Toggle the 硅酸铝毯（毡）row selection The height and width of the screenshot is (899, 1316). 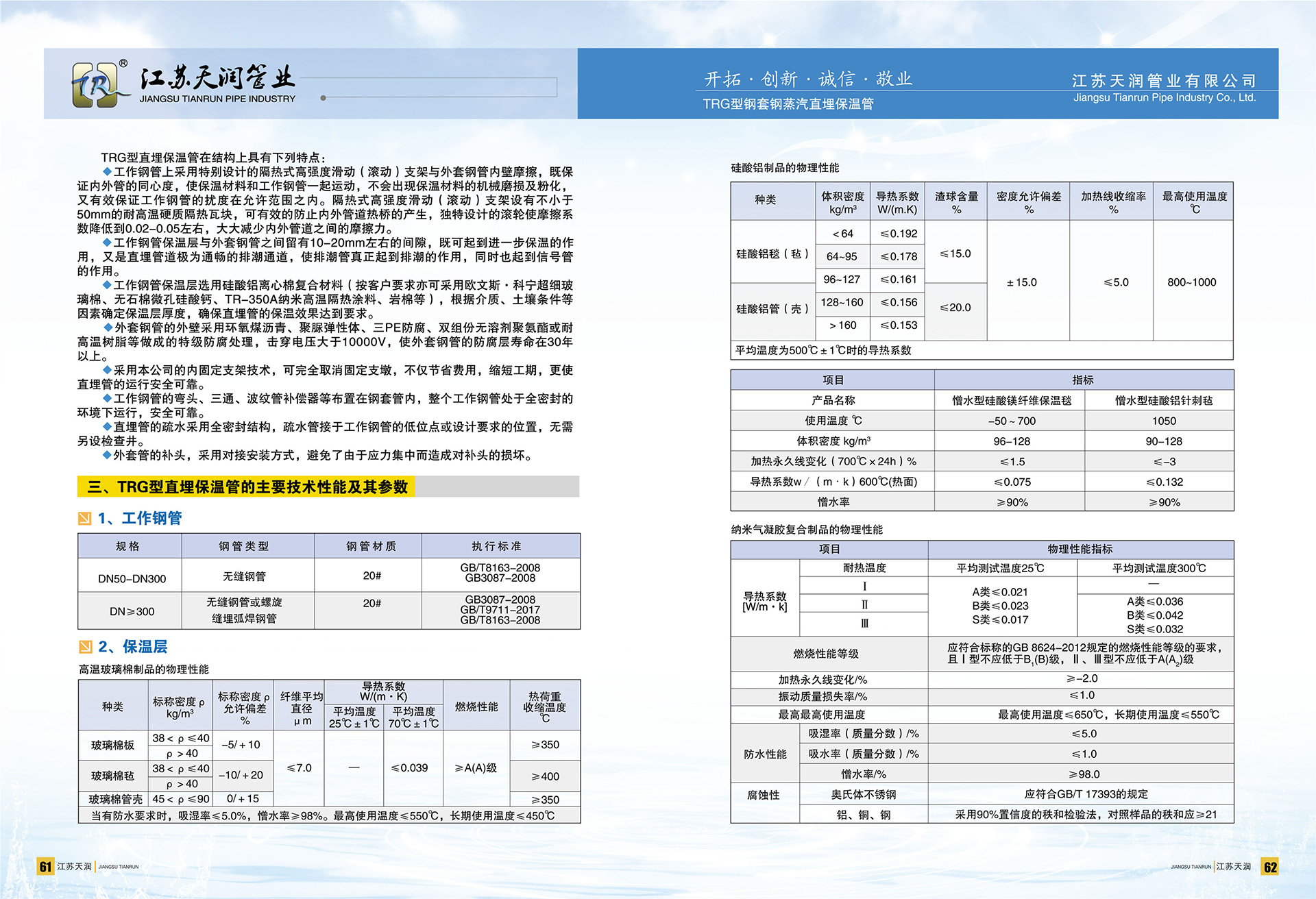click(773, 255)
